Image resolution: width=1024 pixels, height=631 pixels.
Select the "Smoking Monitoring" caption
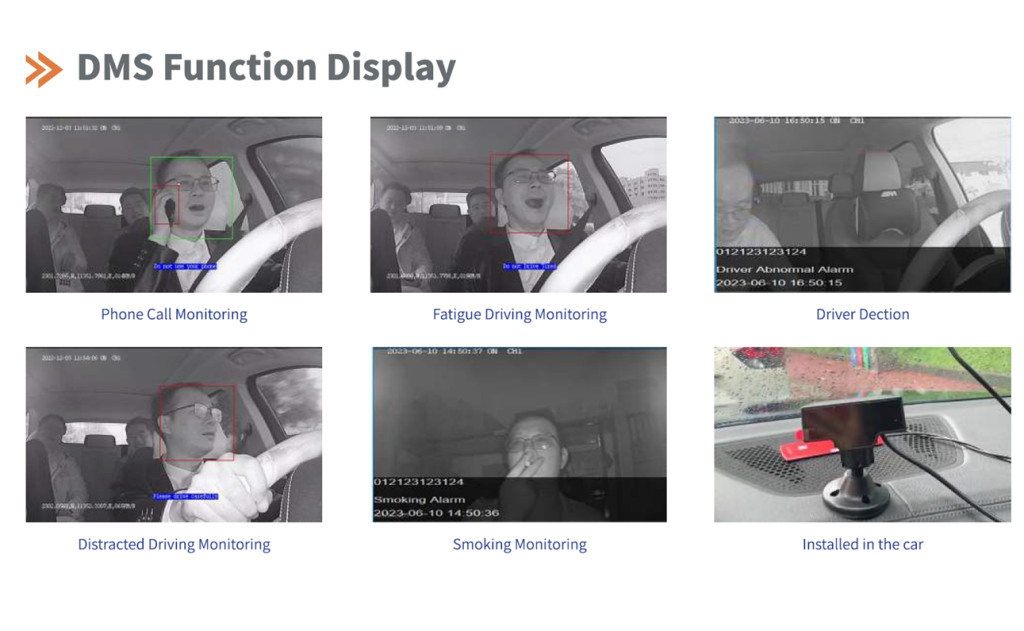519,544
